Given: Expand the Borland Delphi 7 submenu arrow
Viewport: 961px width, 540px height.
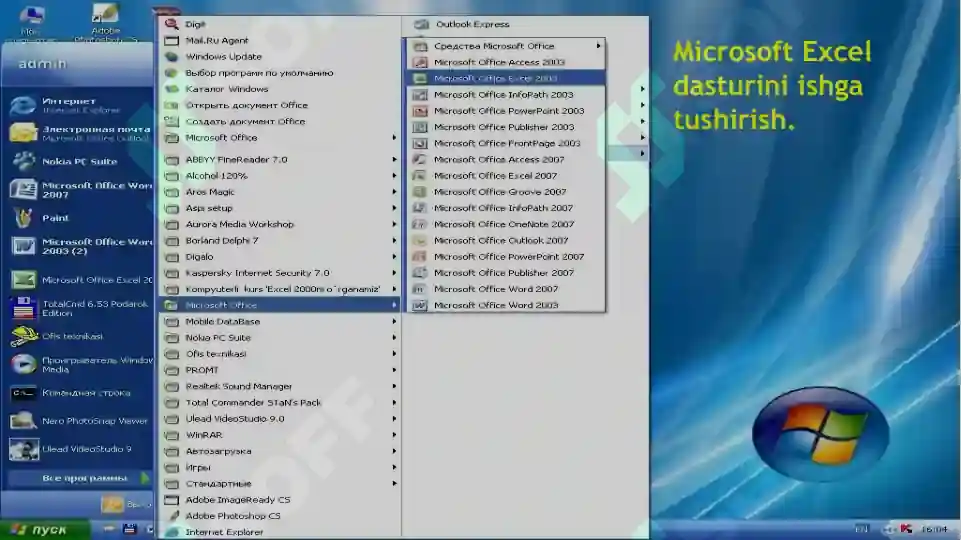Looking at the screenshot, I should point(394,240).
